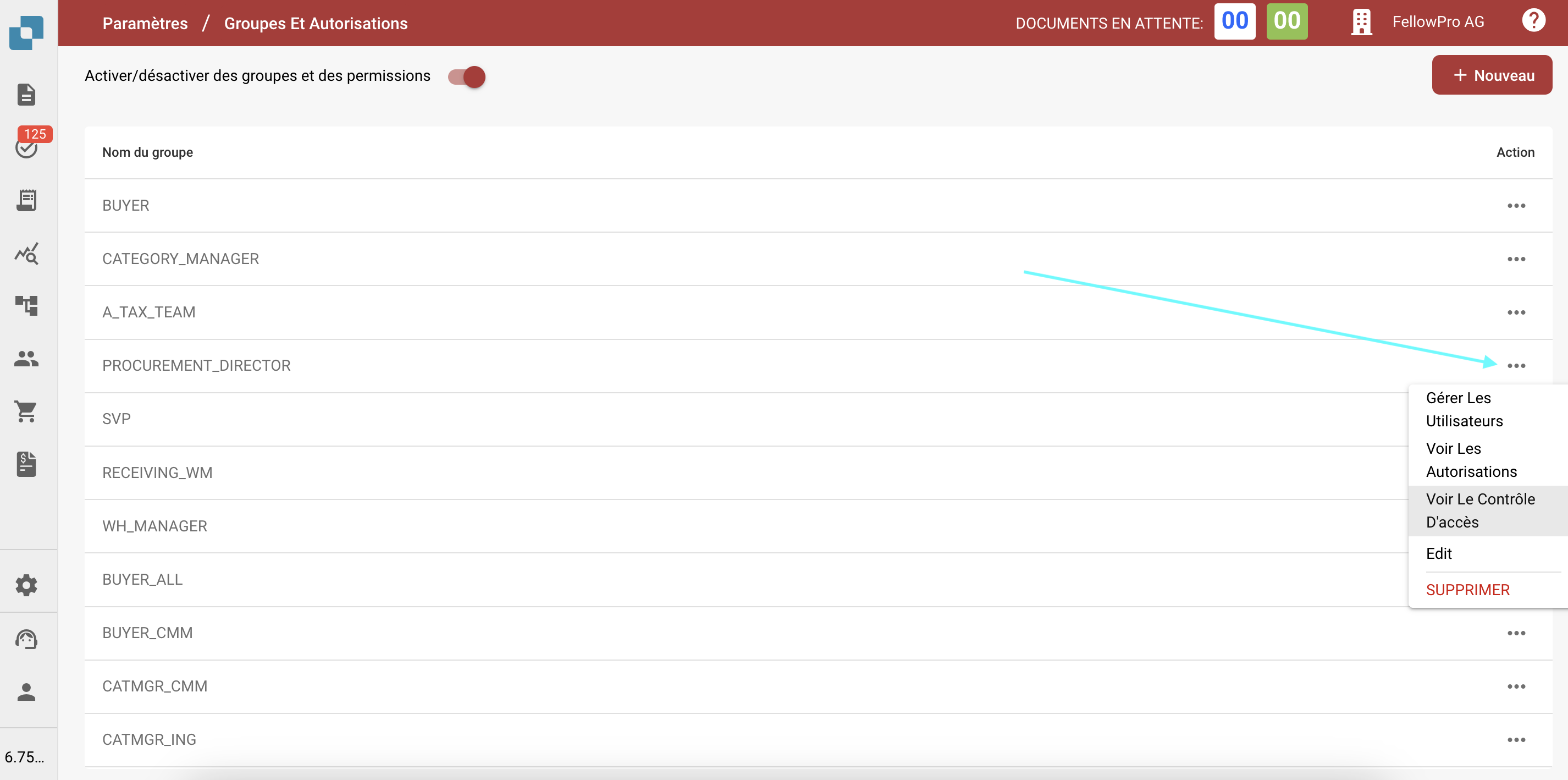Image resolution: width=1568 pixels, height=780 pixels.
Task: Open the hierarchy tree sidebar icon
Action: coord(26,306)
